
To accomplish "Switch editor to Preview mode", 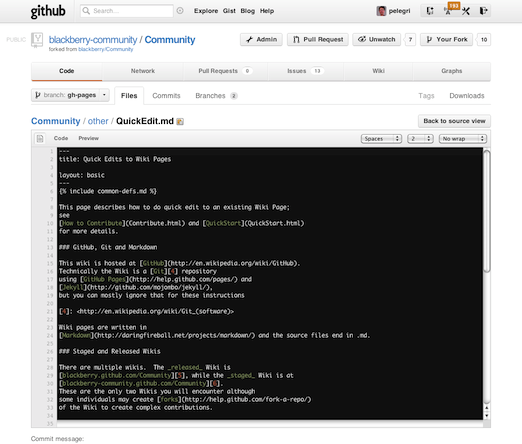I will pos(88,138).
